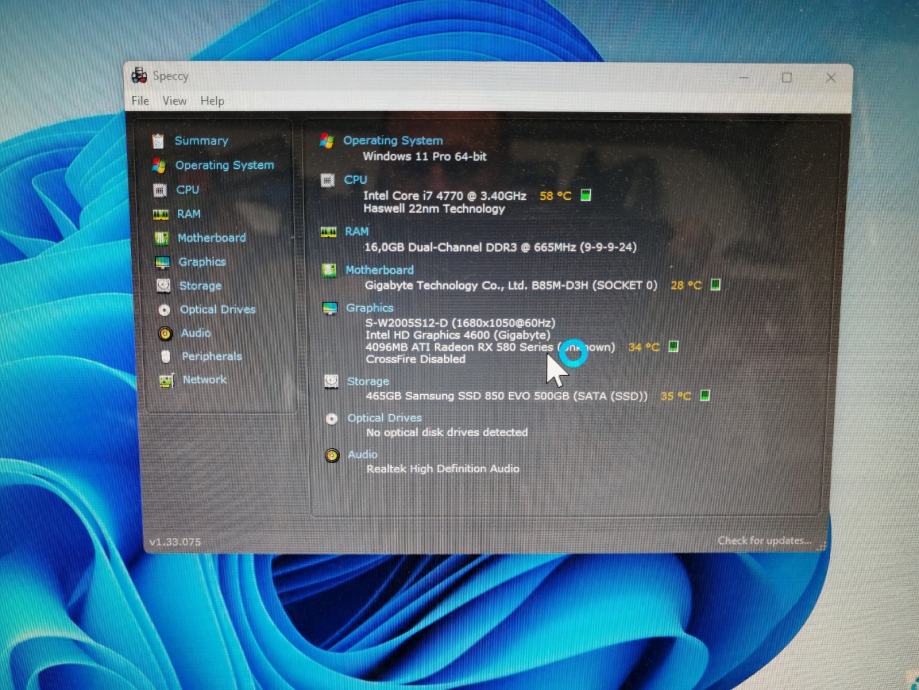Click version number v1.33.075 text
Viewport: 919px width, 690px height.
(175, 542)
